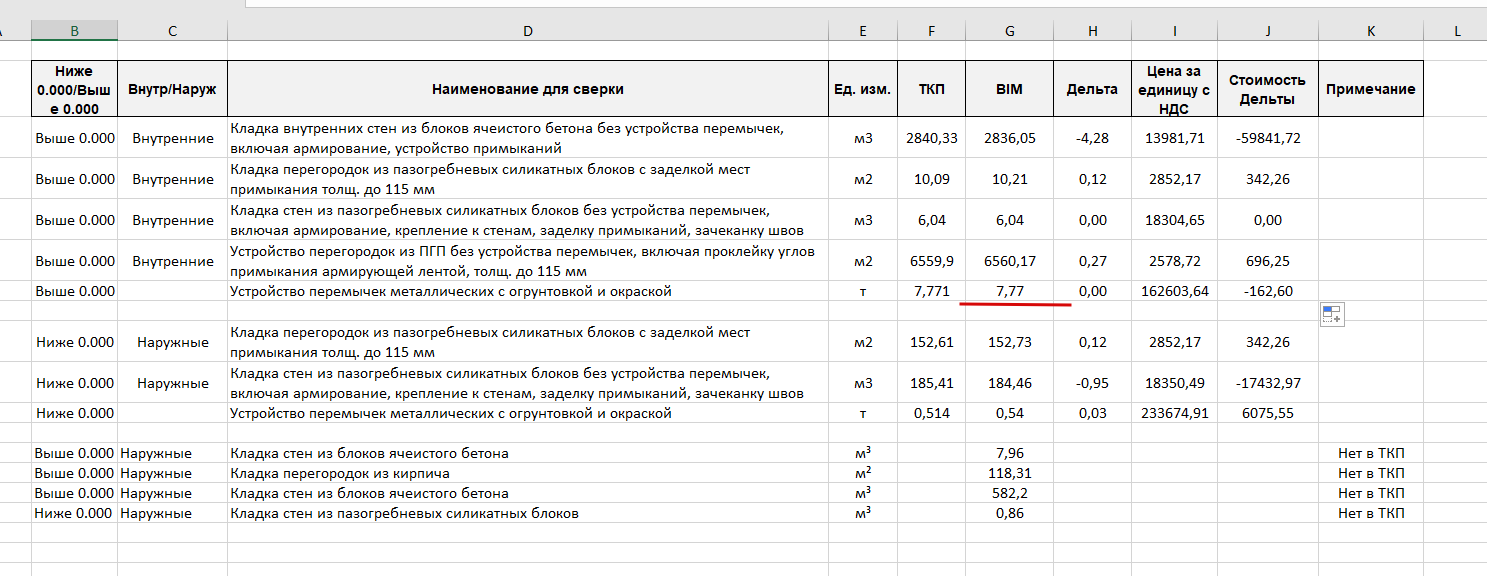Click the 'Примечание' header cell

[1371, 89]
